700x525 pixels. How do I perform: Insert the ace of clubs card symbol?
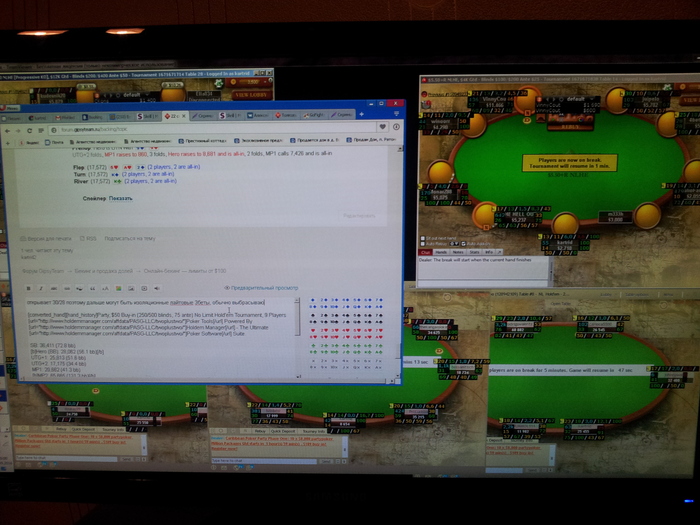(x=379, y=352)
